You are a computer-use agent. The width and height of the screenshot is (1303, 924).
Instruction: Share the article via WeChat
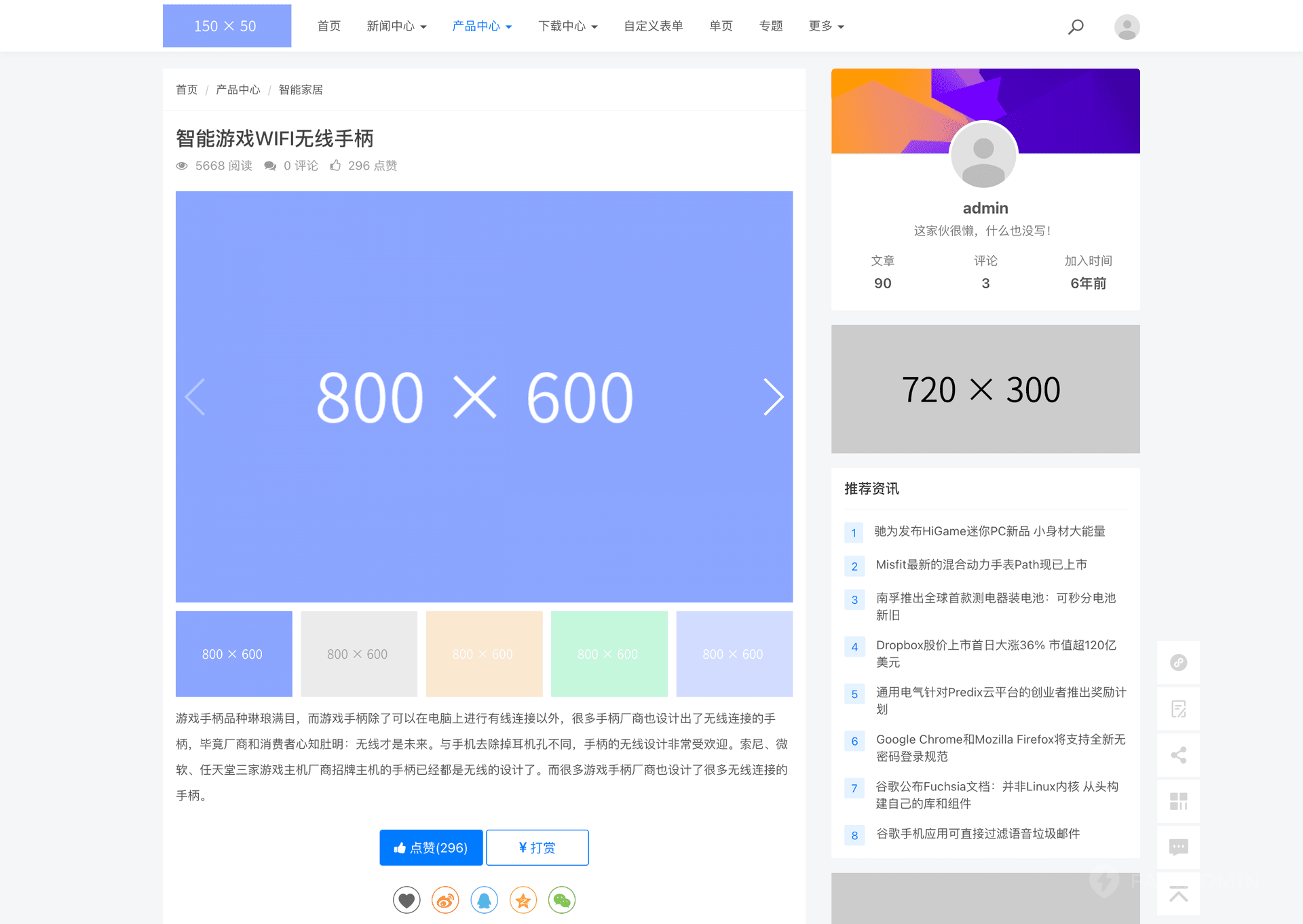pyautogui.click(x=561, y=900)
